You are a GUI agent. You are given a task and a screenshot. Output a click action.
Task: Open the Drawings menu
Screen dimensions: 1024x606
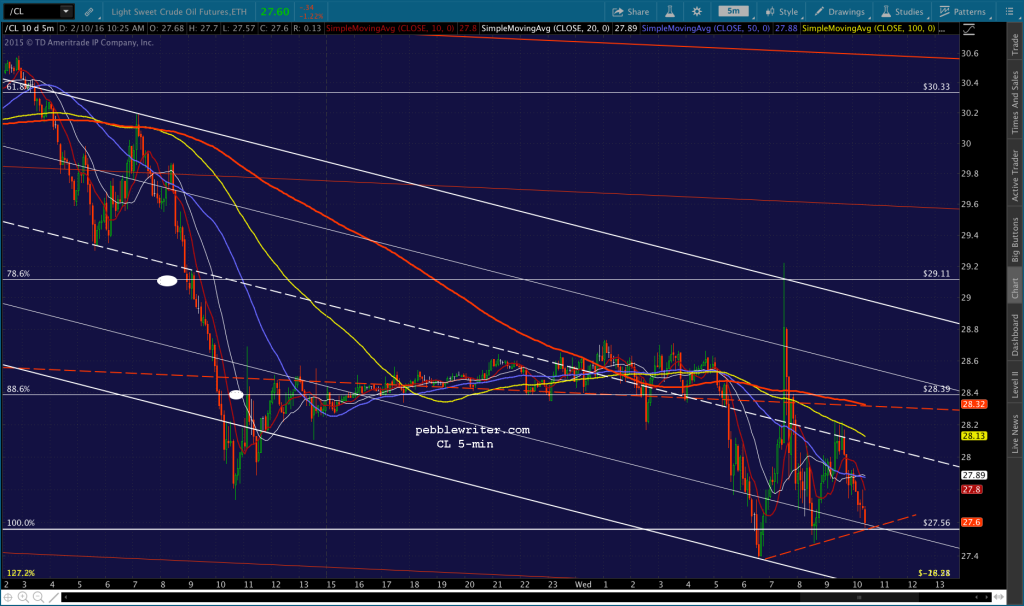[x=840, y=12]
